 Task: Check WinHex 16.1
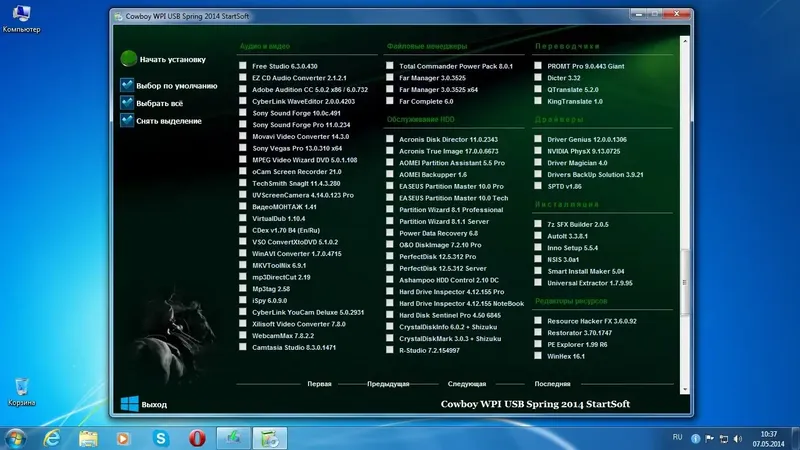[x=538, y=356]
